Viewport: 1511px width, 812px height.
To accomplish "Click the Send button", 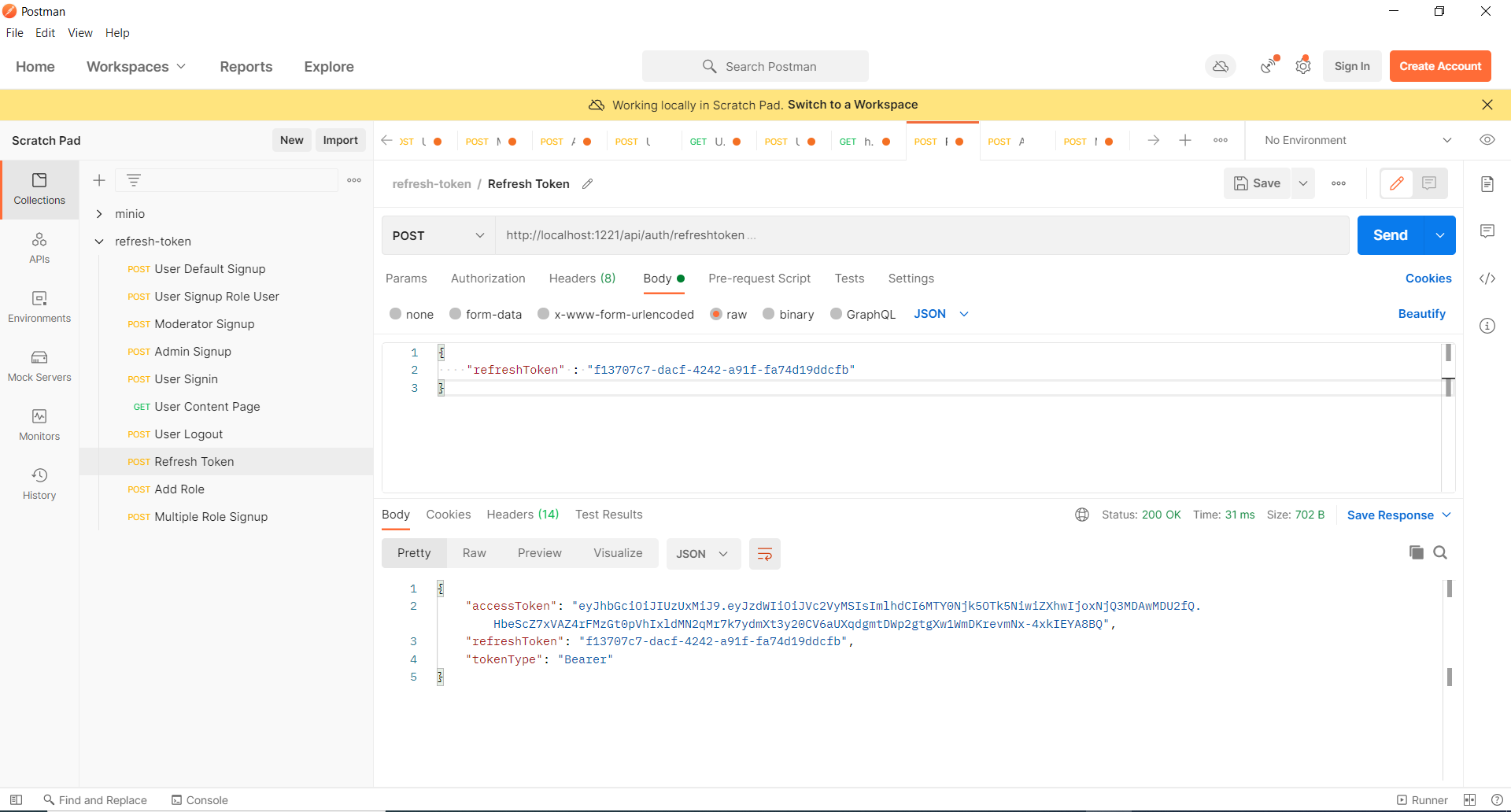I will pyautogui.click(x=1391, y=235).
